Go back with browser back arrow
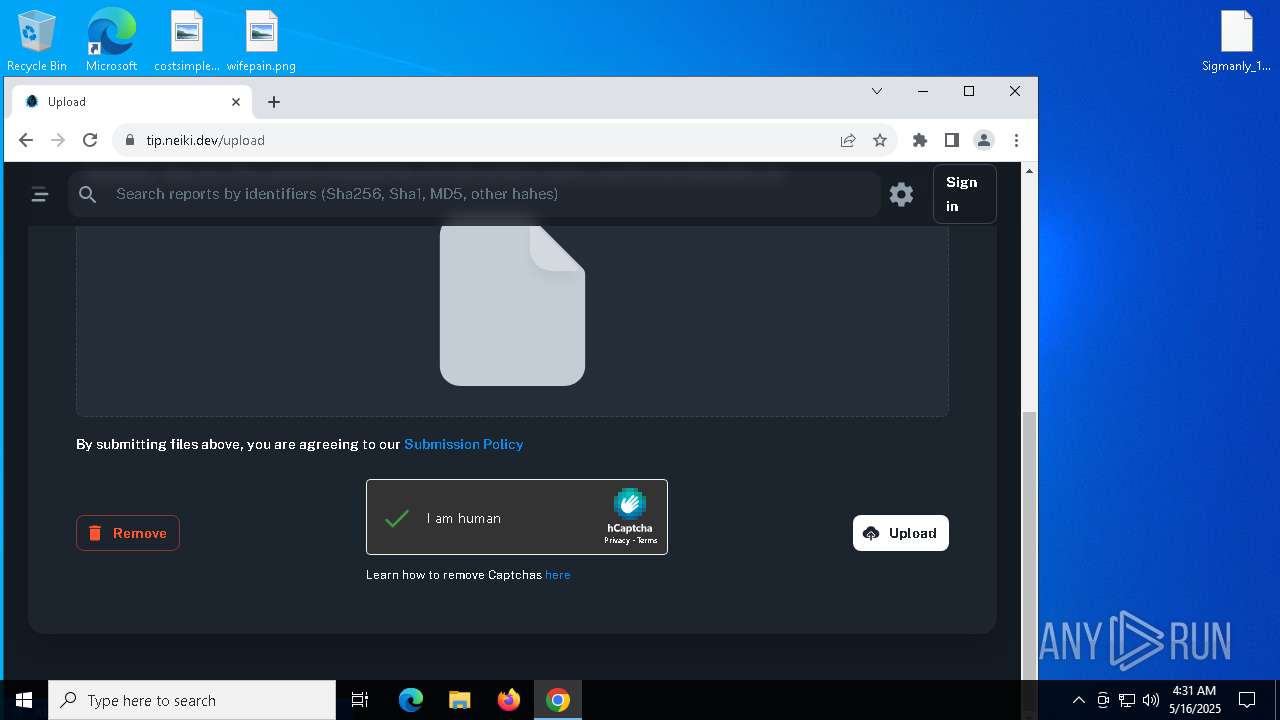The height and width of the screenshot is (720, 1280). (26, 140)
